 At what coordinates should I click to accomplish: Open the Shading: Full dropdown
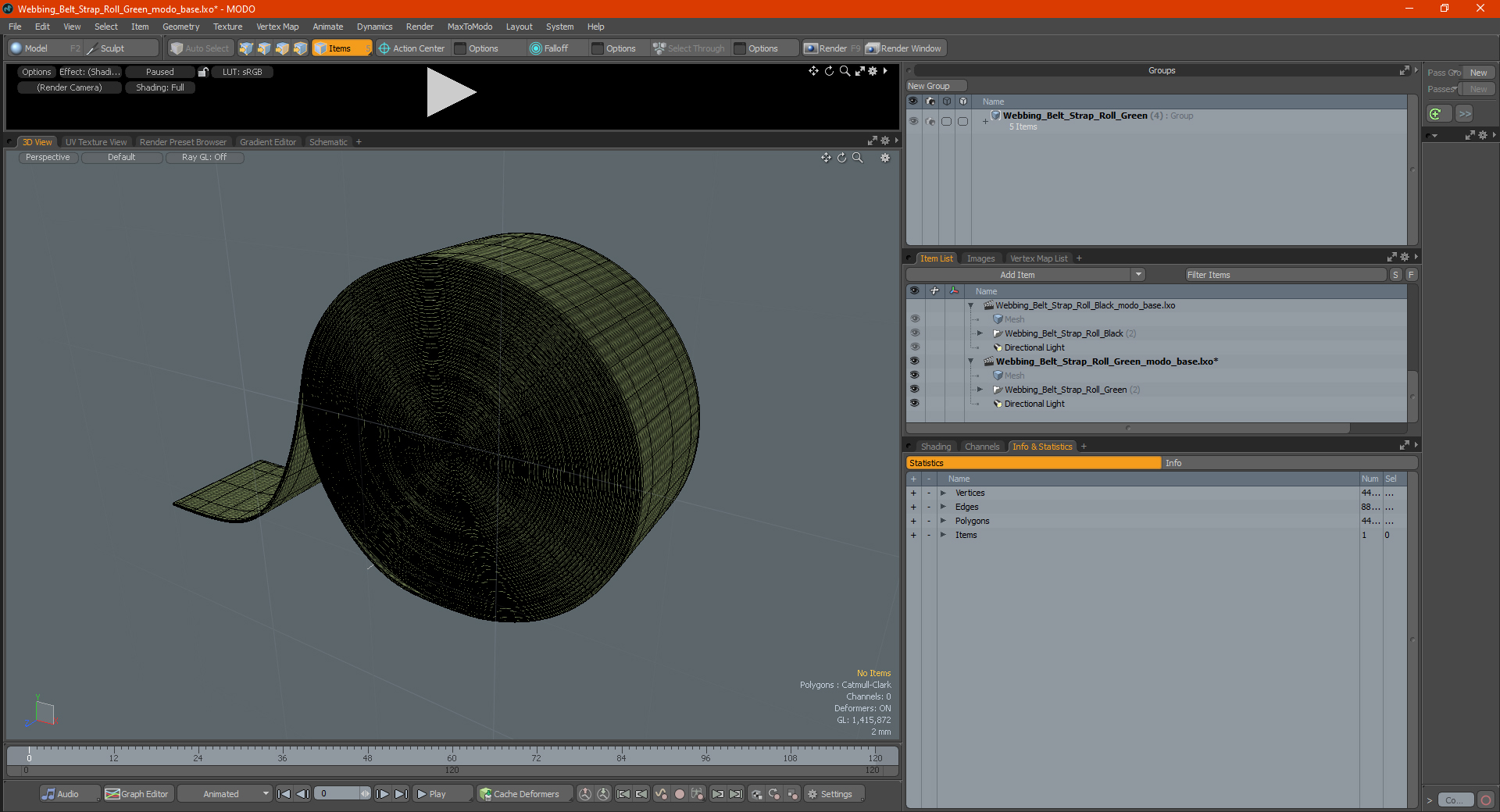coord(160,87)
